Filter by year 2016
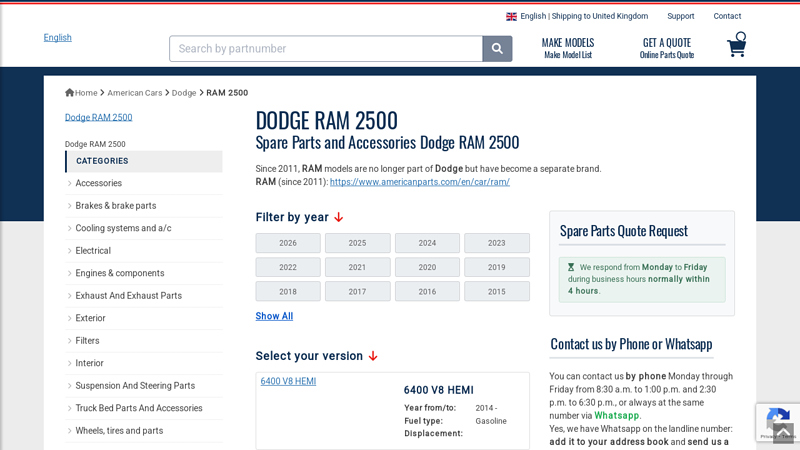This screenshot has width=800, height=450. click(x=427, y=291)
